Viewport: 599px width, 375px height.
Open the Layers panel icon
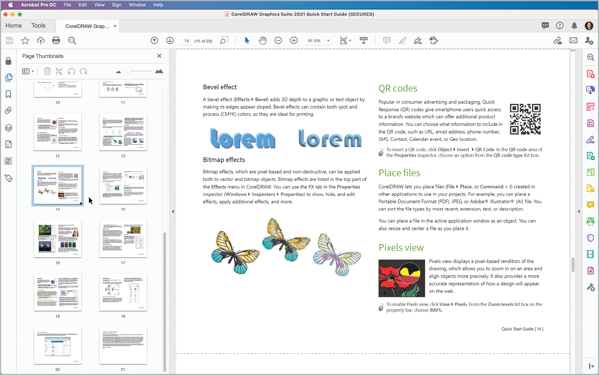8,128
